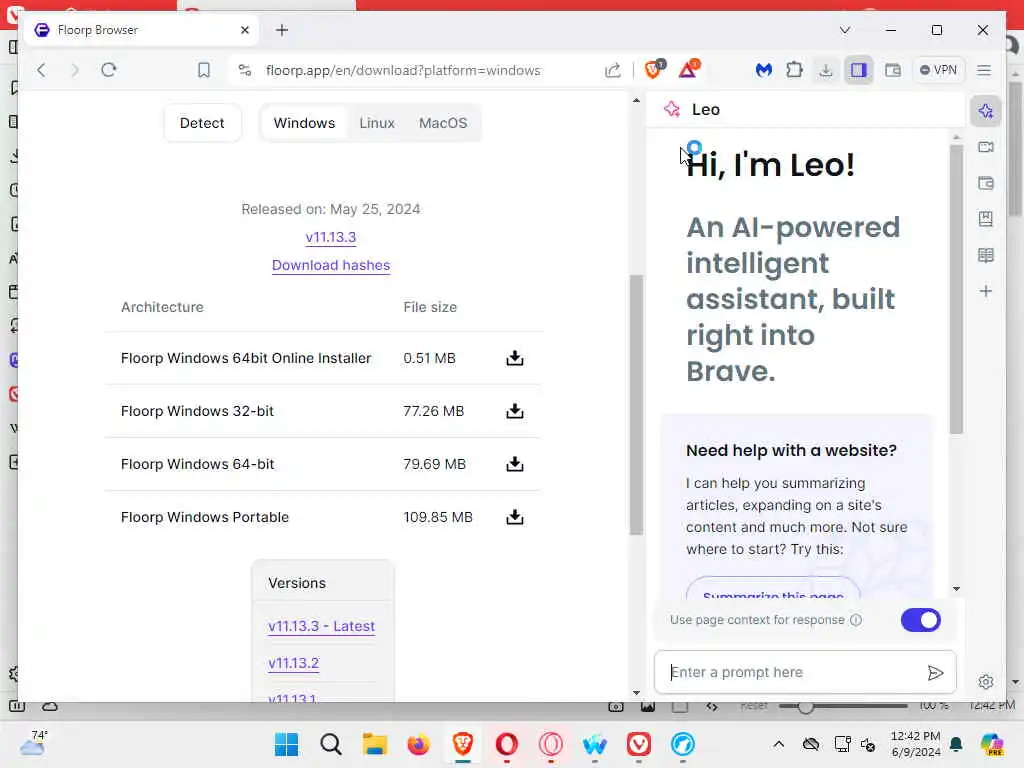The height and width of the screenshot is (768, 1024).
Task: Select the Floorp Browser tab
Action: 141,30
